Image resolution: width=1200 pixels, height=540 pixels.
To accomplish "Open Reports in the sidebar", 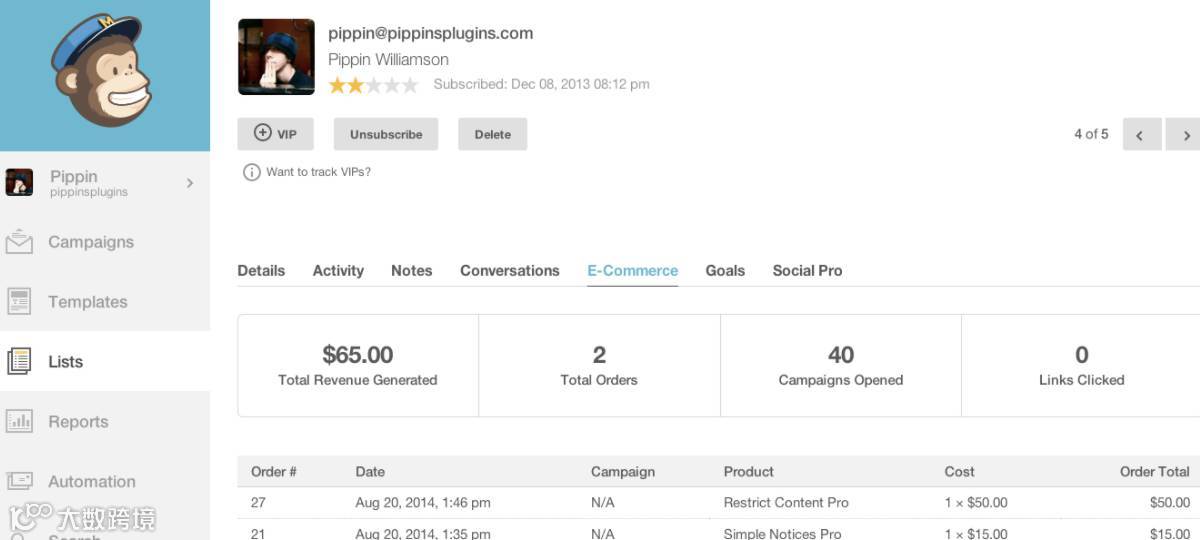I will pos(78,422).
